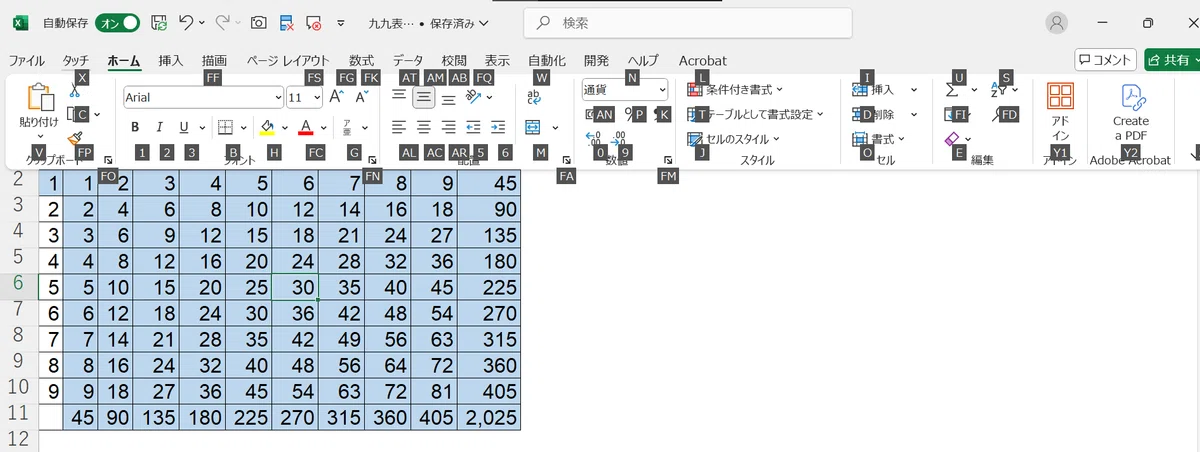The image size is (1200, 452).
Task: Click the camera icon in quick access toolbar
Action: click(258, 22)
